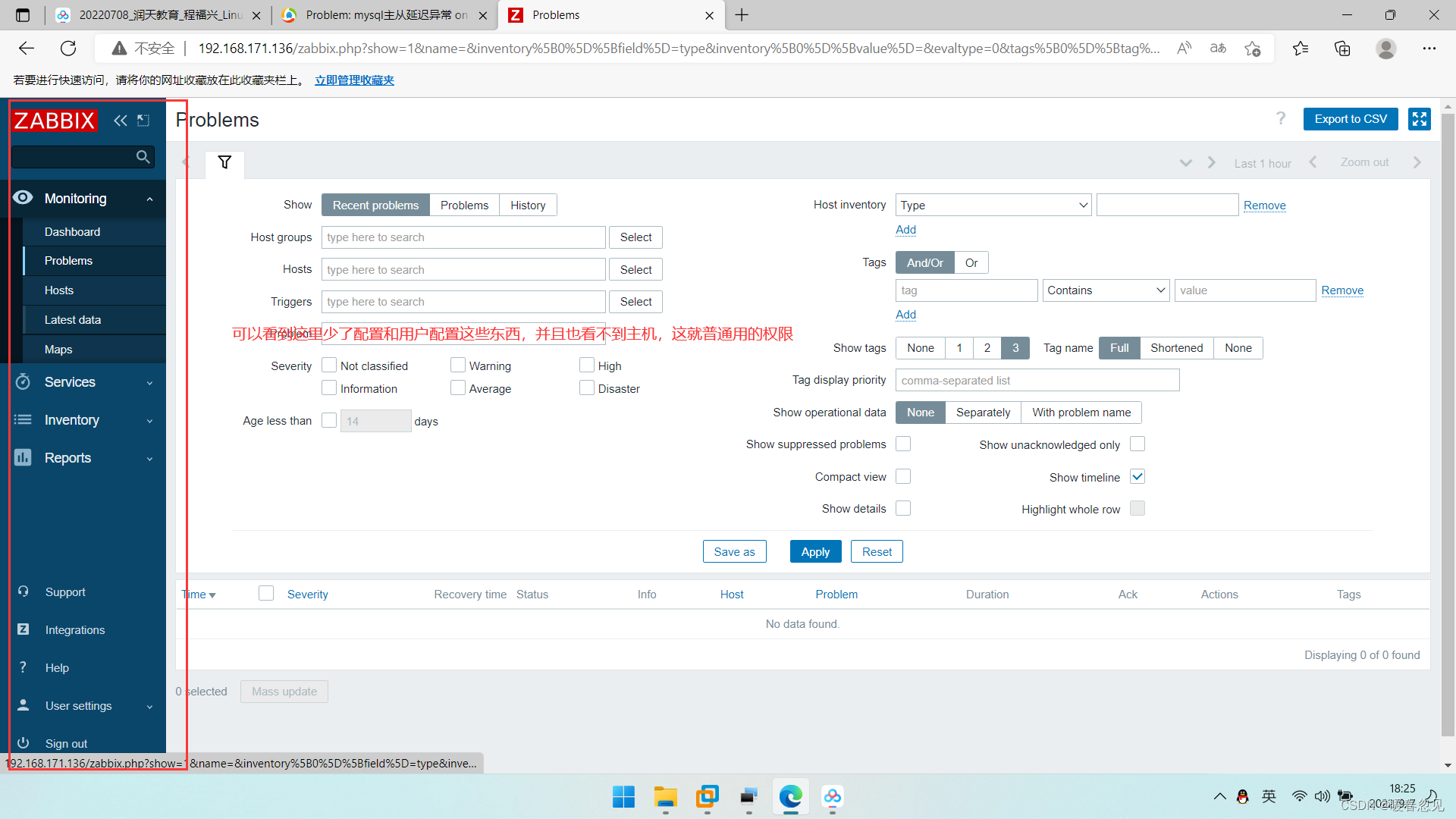The width and height of the screenshot is (1456, 819).
Task: Click the sidebar search magnifier icon
Action: pos(143,157)
